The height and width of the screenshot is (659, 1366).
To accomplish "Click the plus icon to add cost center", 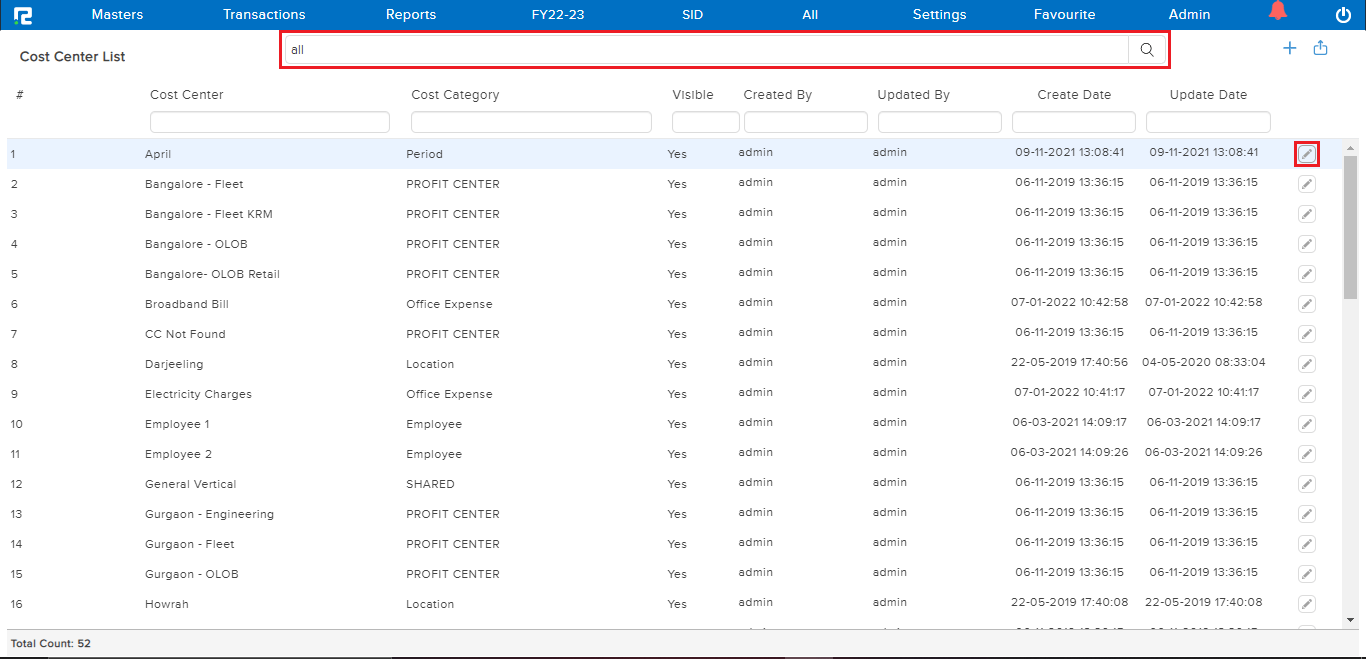I will (1289, 48).
